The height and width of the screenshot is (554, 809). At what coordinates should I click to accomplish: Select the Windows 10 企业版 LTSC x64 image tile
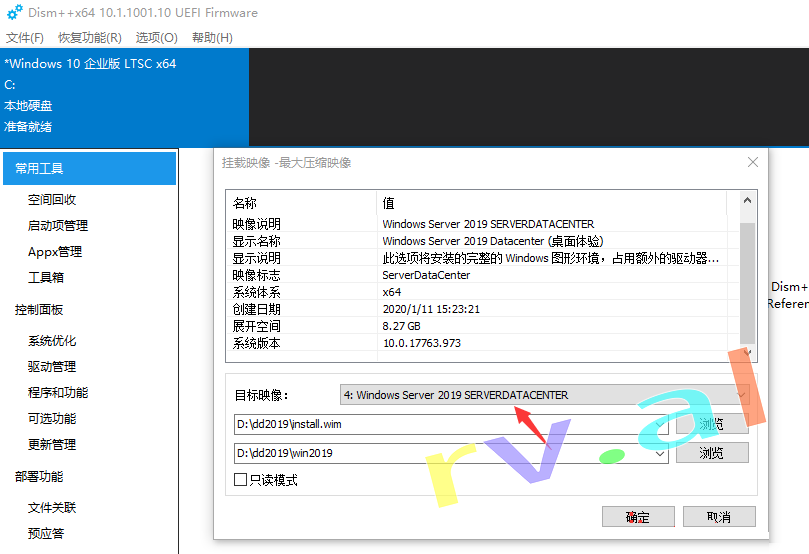pos(124,97)
